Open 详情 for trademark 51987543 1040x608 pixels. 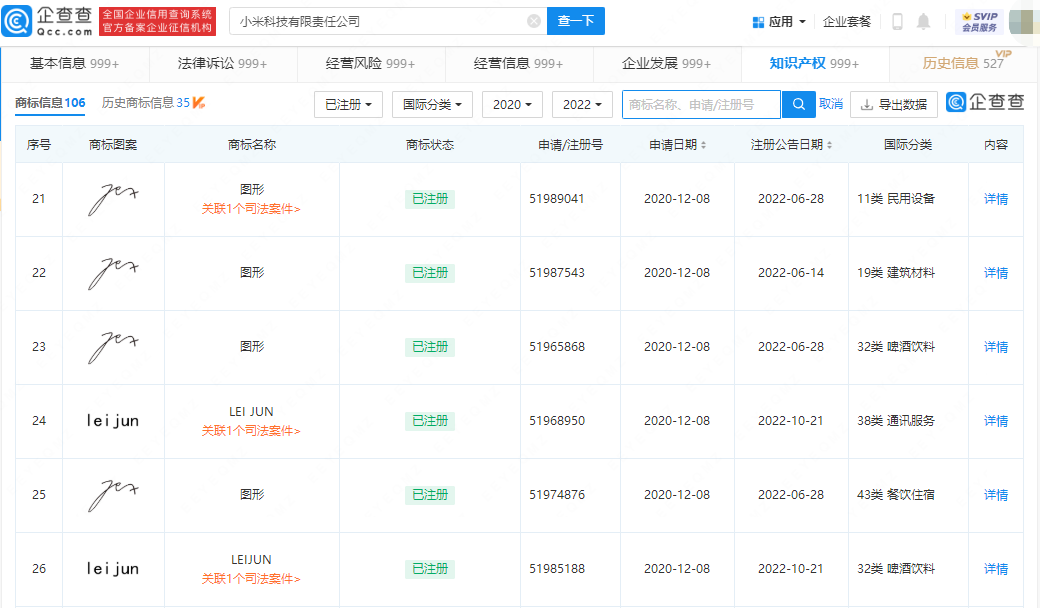point(996,273)
